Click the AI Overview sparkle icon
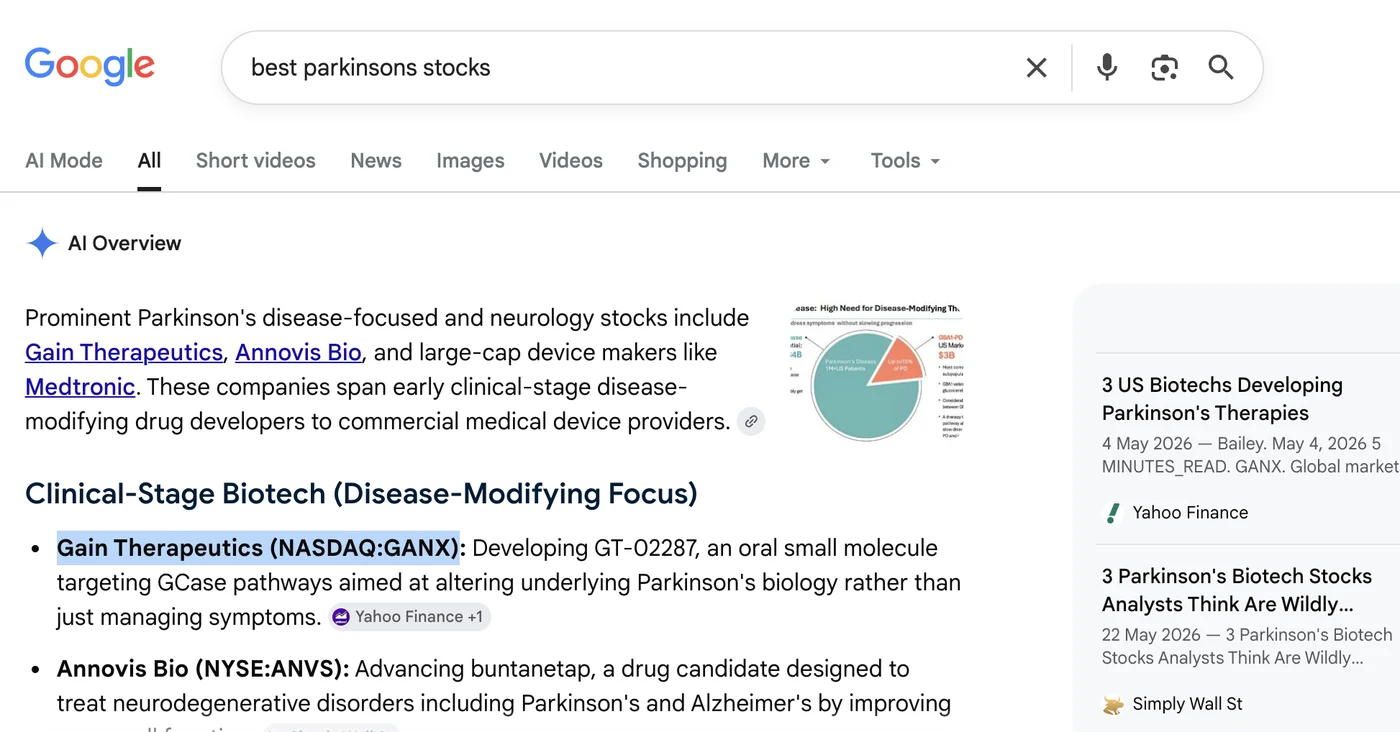This screenshot has height=732, width=1400. pos(42,243)
